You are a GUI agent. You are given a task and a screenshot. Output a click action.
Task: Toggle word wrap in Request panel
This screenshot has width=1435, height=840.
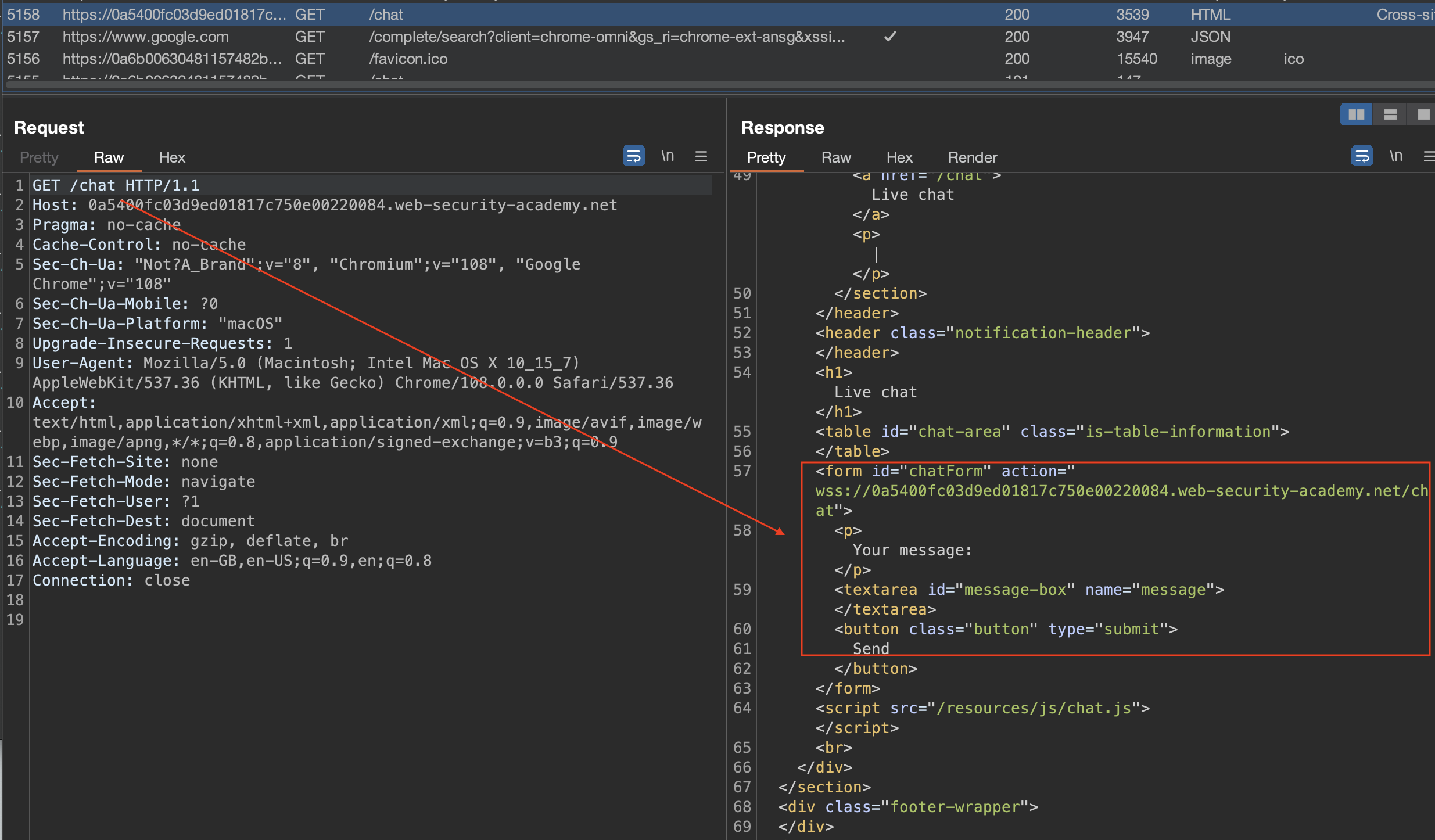(x=633, y=156)
